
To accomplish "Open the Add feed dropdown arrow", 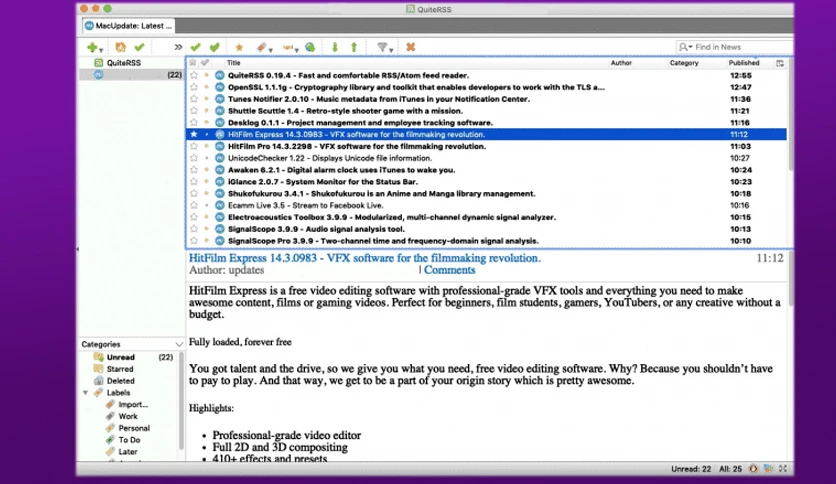I will coord(101,50).
